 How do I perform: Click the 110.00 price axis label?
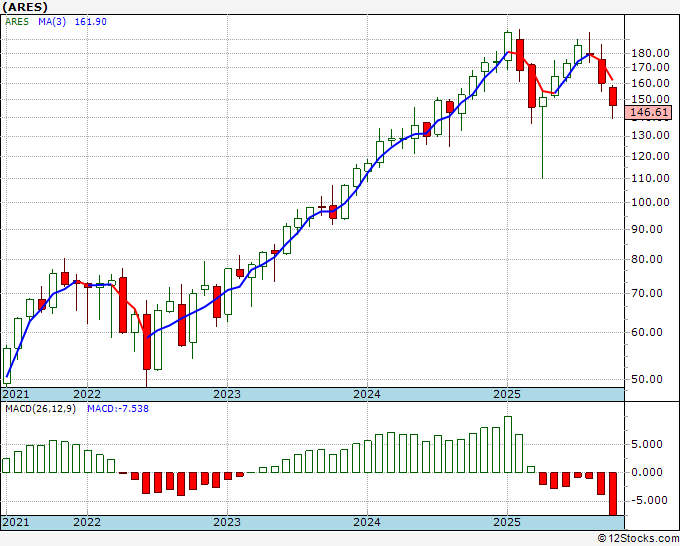click(x=650, y=178)
